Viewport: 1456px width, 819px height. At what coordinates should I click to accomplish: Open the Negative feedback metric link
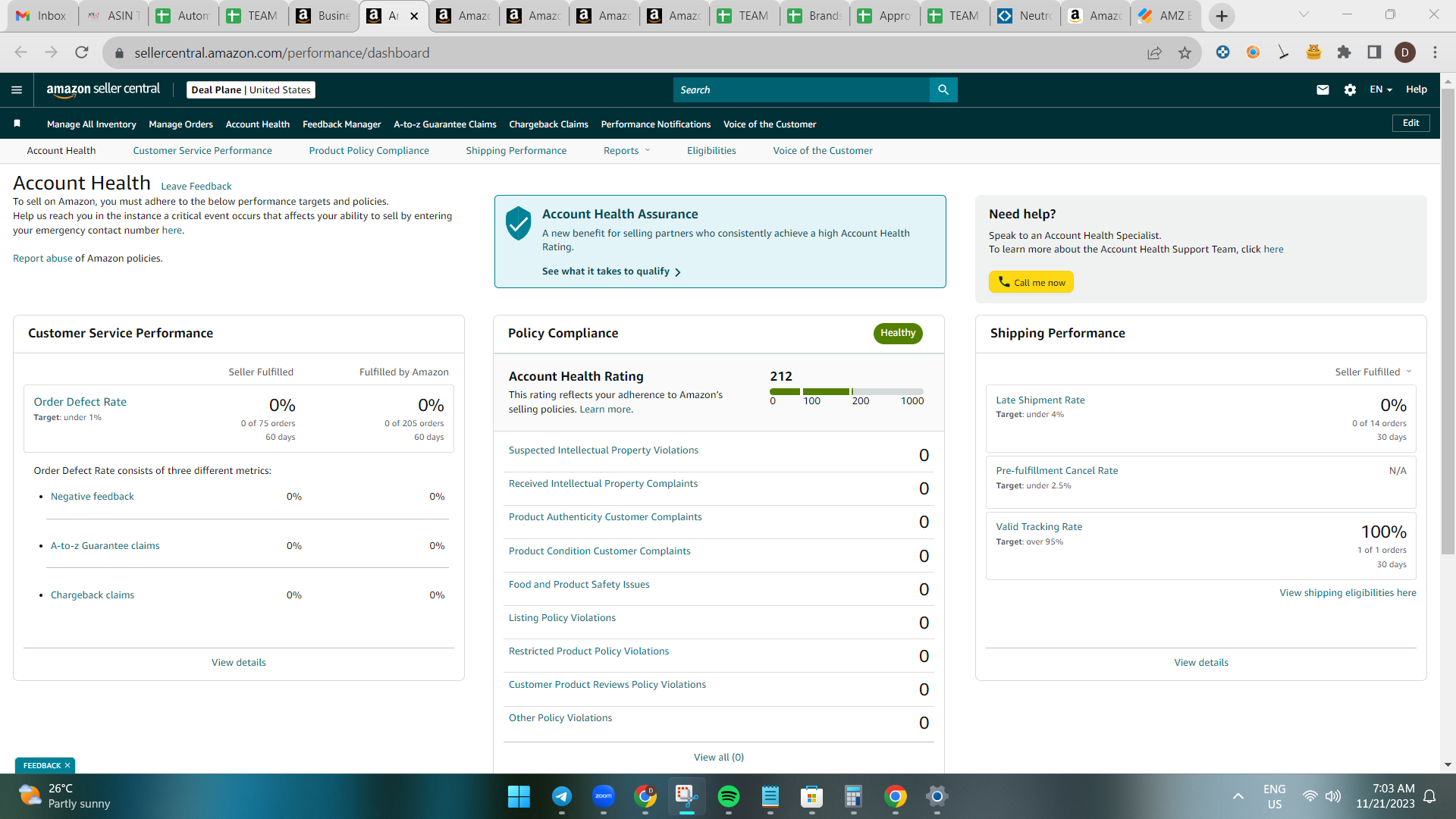[93, 497]
